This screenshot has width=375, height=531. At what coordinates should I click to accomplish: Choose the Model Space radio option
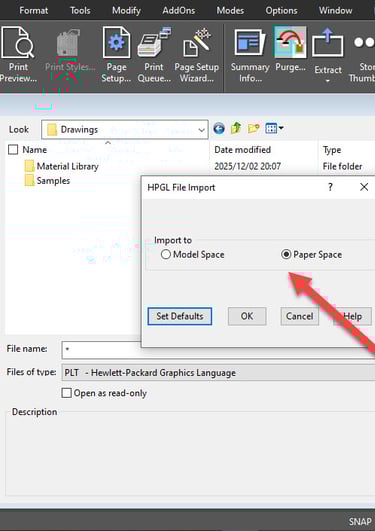click(192, 254)
